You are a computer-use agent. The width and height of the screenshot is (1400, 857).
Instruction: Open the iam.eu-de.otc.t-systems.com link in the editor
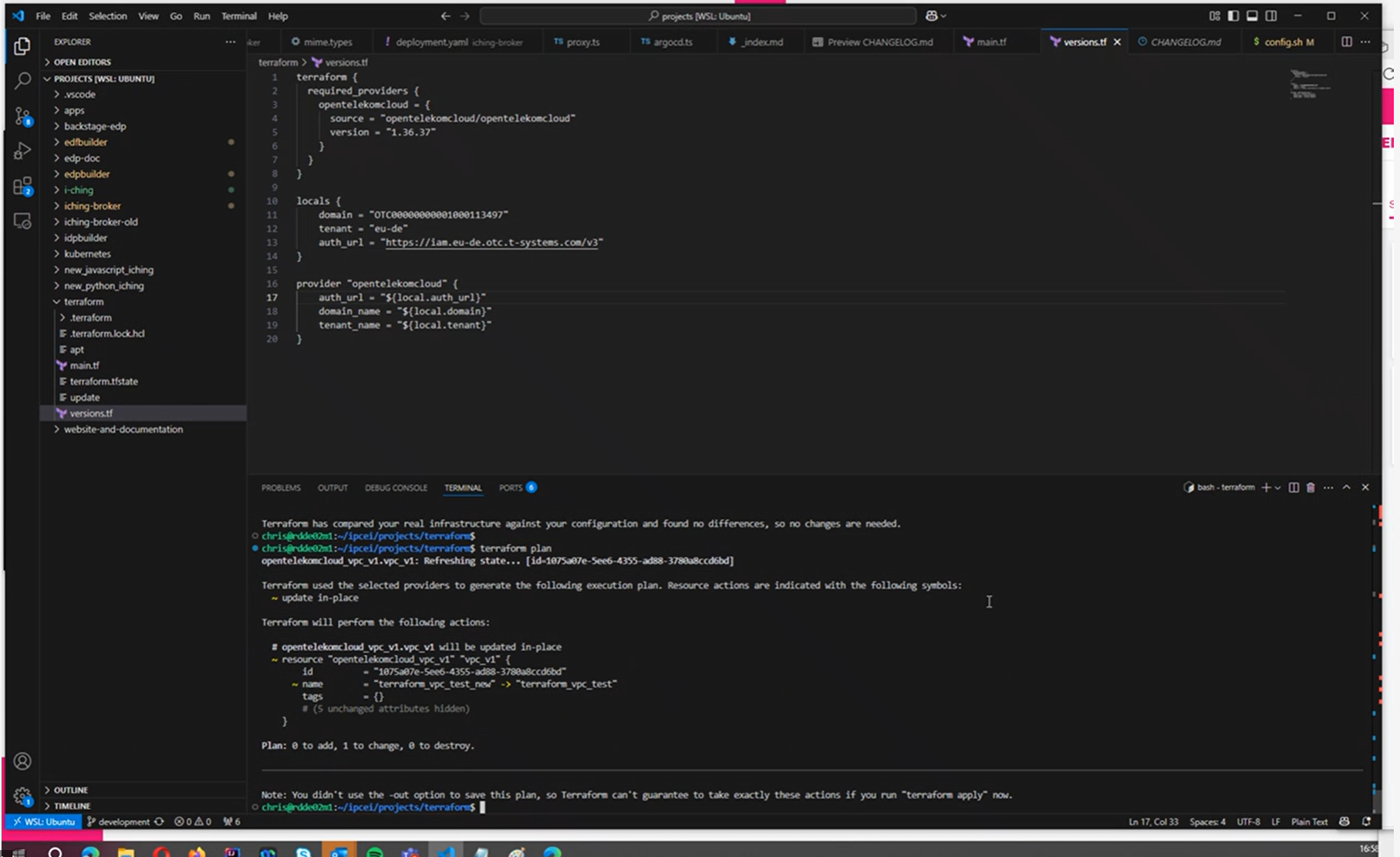click(491, 242)
